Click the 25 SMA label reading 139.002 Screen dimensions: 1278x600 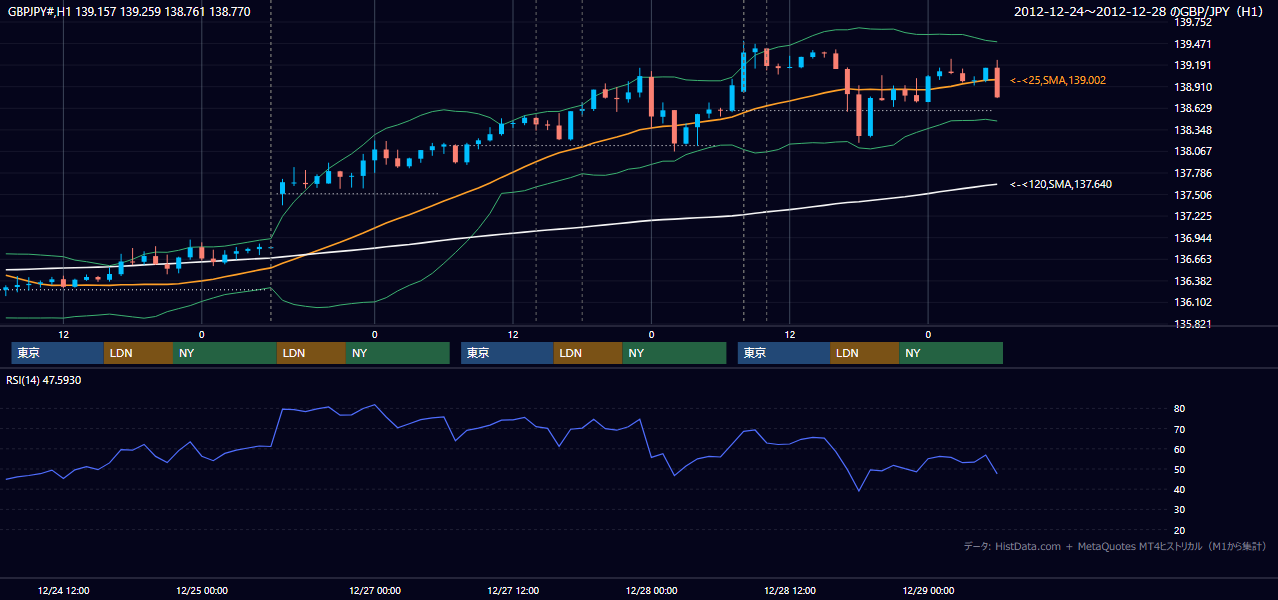(1058, 79)
